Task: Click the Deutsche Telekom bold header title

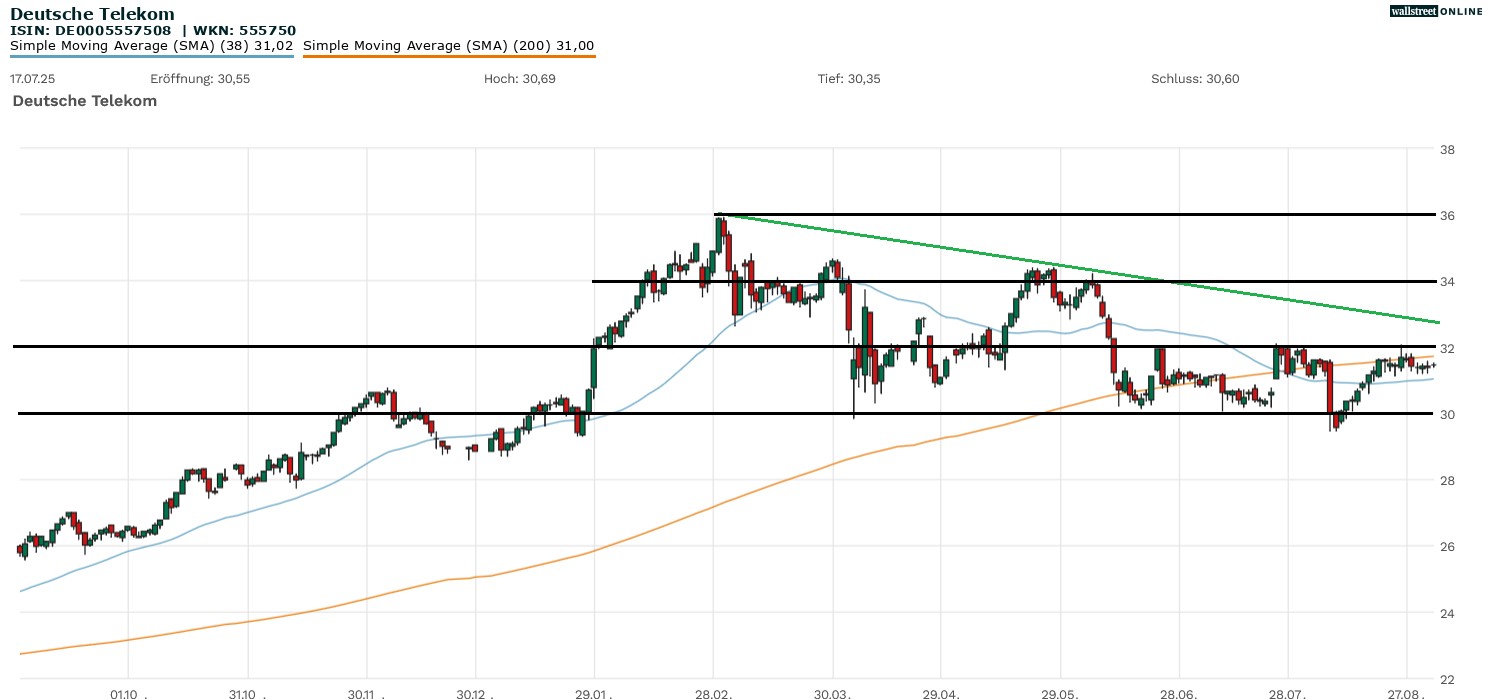Action: (92, 14)
